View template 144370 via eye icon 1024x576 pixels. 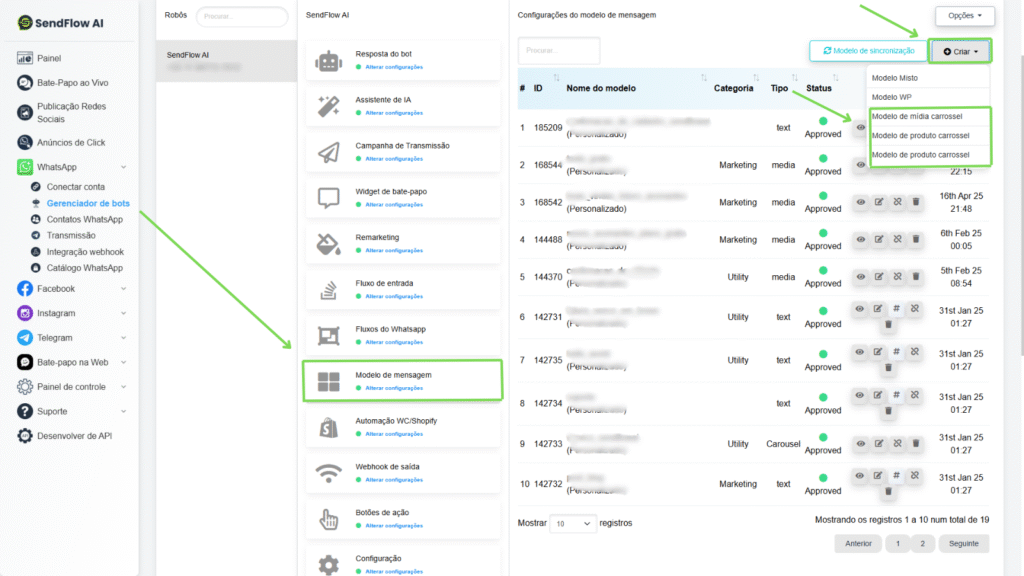(x=861, y=276)
